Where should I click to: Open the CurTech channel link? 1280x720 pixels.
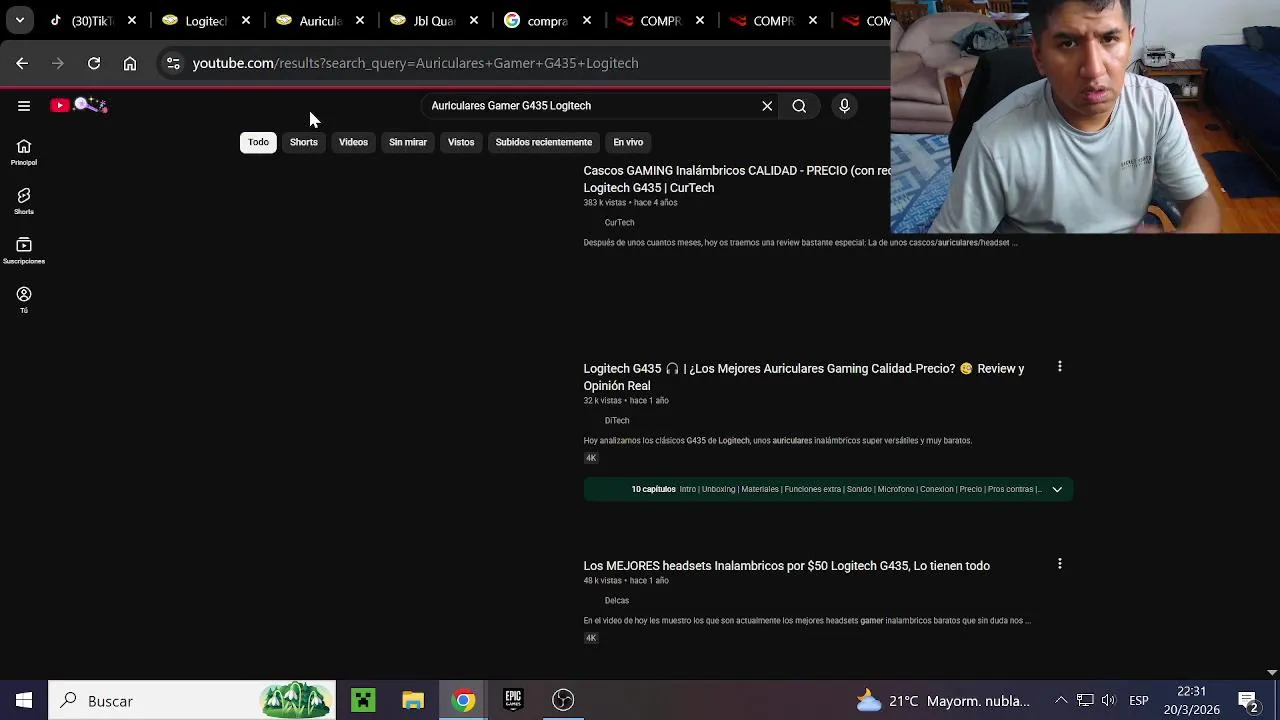(619, 222)
